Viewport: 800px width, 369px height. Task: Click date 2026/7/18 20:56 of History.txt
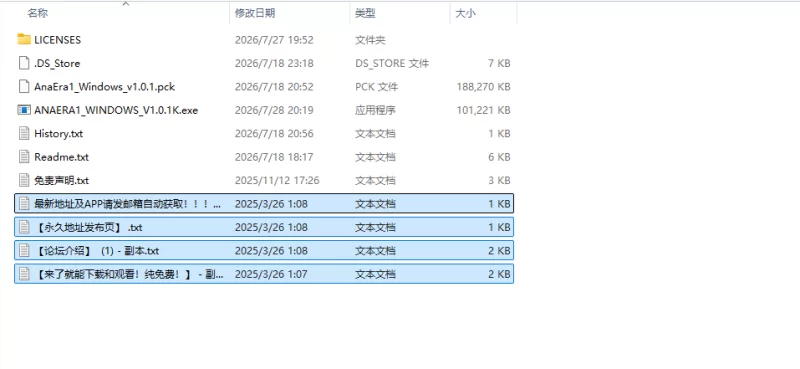pyautogui.click(x=274, y=134)
